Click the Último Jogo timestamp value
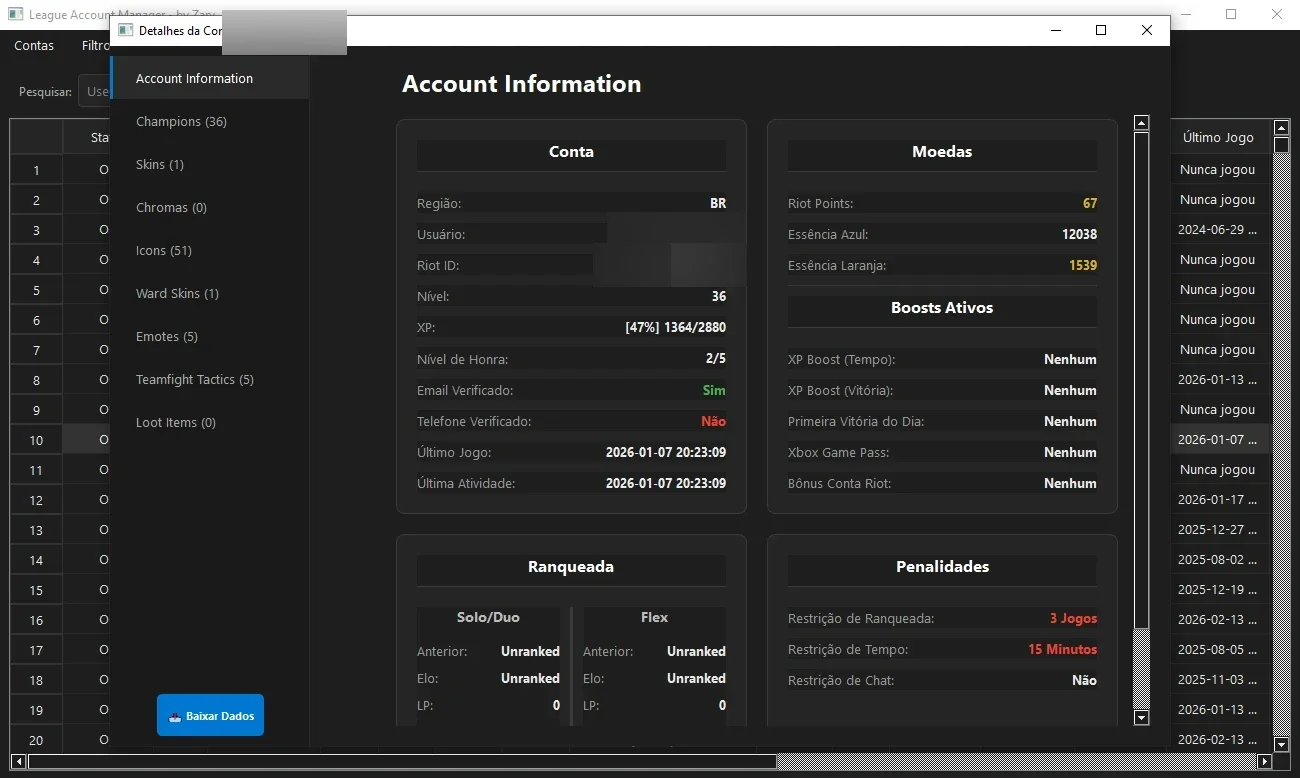This screenshot has height=778, width=1300. pos(666,452)
